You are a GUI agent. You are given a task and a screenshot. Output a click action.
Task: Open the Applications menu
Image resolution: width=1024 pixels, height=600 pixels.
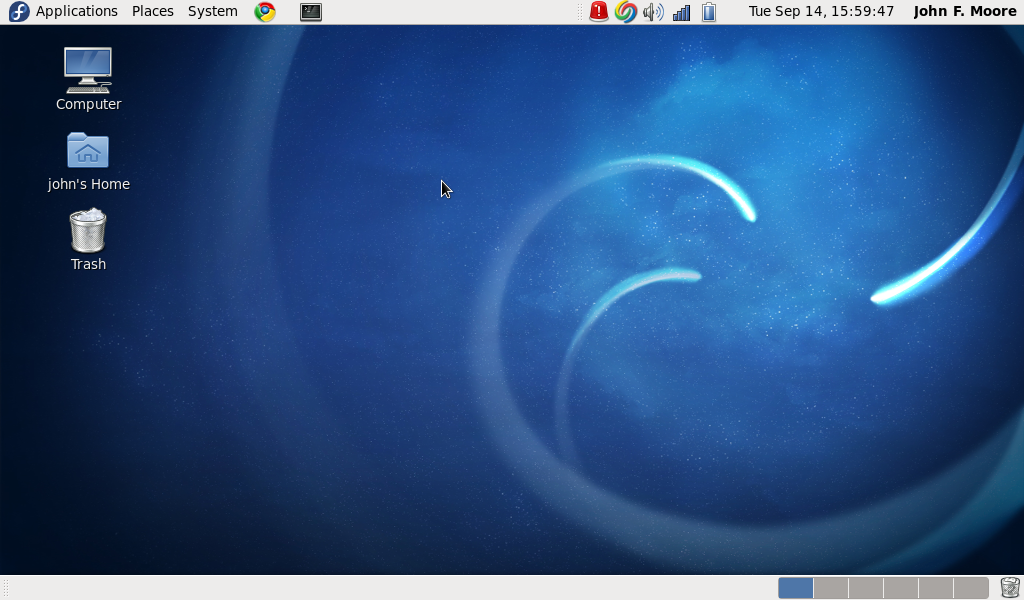point(77,12)
